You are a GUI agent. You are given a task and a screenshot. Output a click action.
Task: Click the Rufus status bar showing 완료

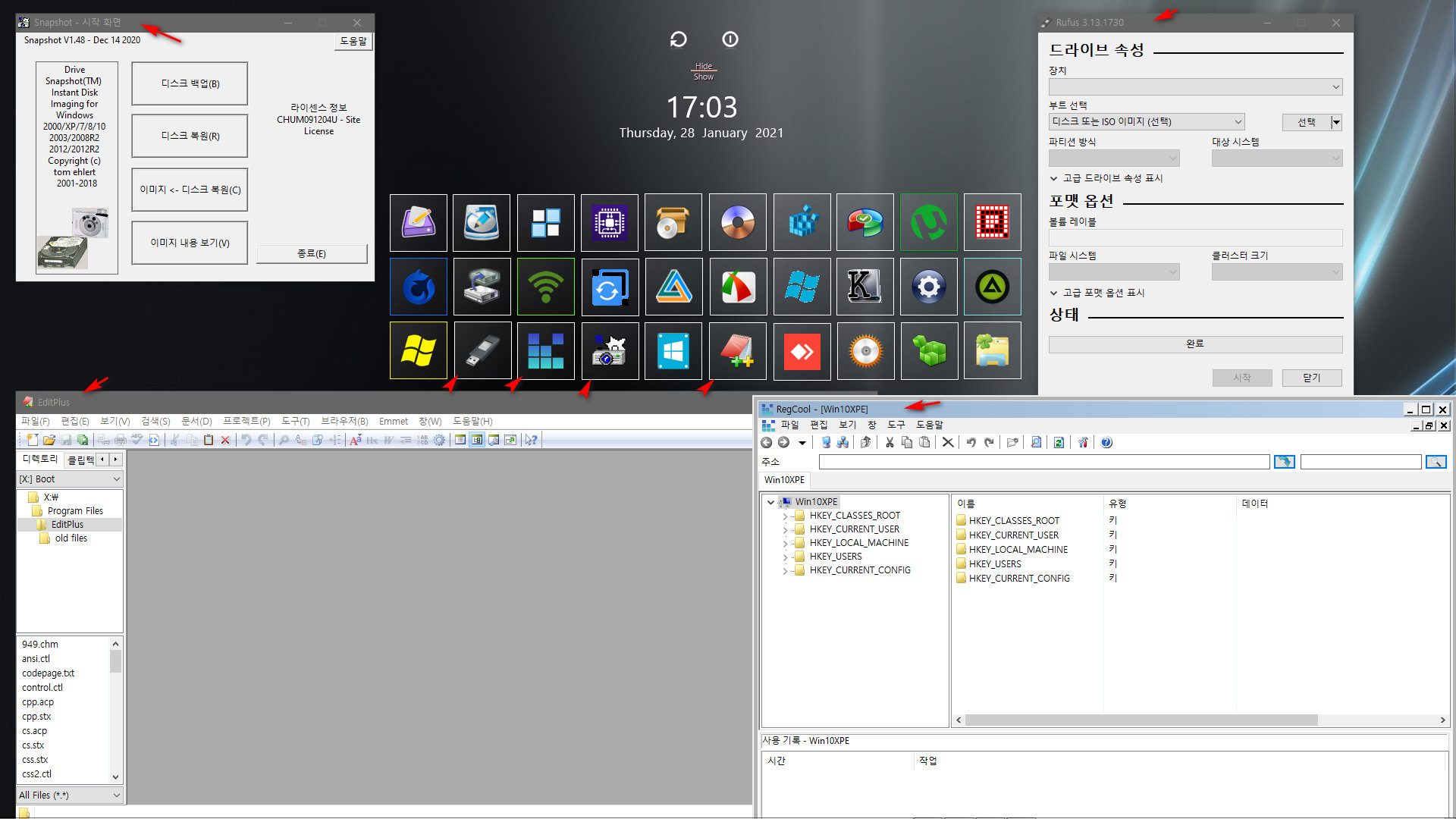tap(1195, 344)
